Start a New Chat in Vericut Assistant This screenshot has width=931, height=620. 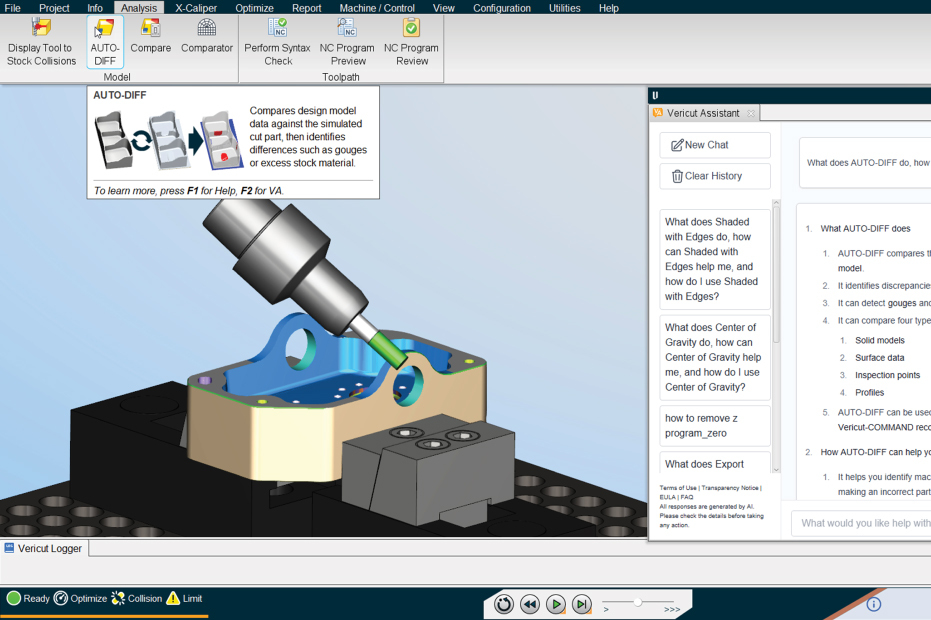pos(715,145)
